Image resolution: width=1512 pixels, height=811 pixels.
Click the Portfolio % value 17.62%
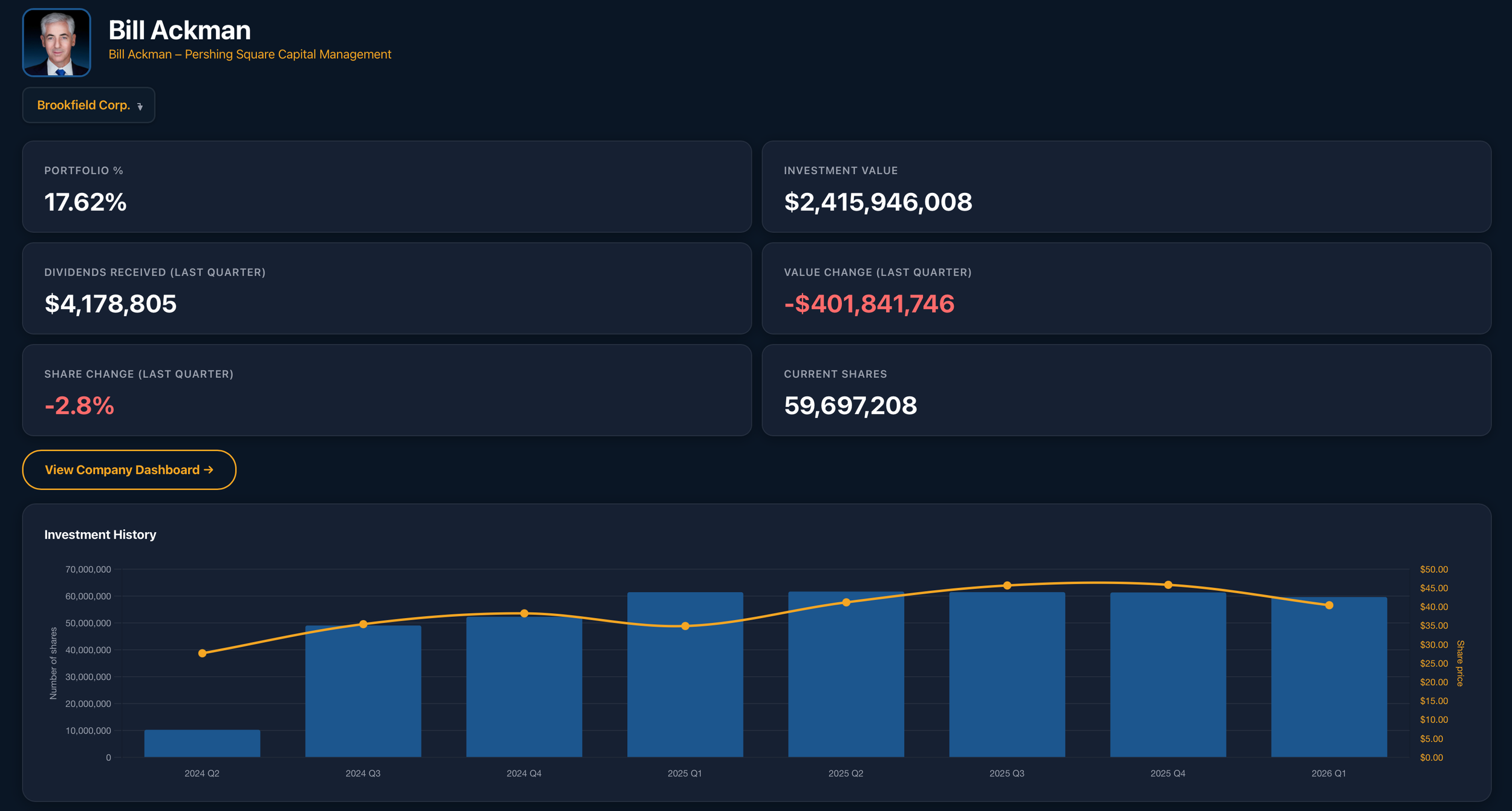click(x=85, y=202)
